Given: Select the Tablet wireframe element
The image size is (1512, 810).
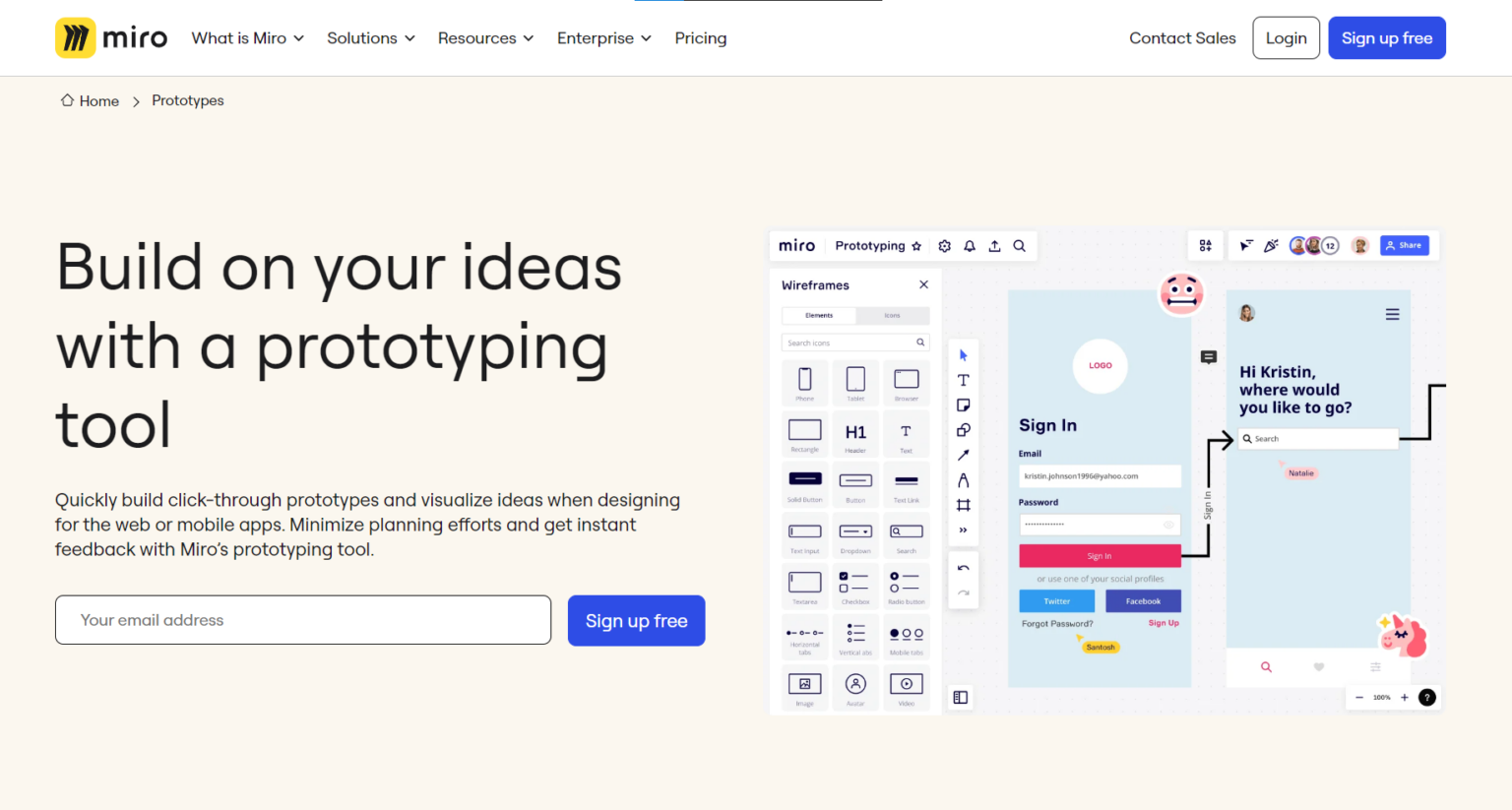Looking at the screenshot, I should pyautogui.click(x=855, y=383).
